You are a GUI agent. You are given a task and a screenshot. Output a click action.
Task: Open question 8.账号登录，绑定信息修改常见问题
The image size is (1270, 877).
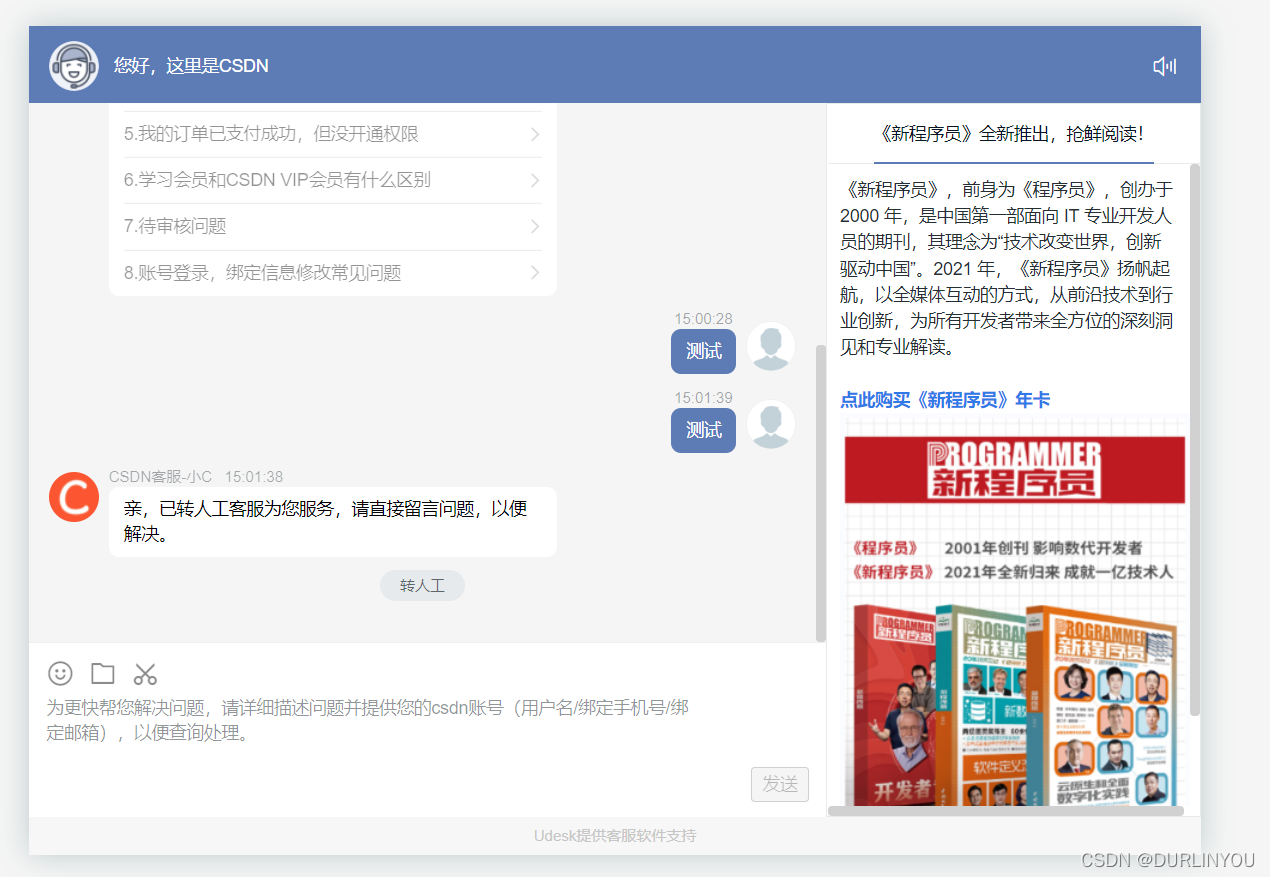pyautogui.click(x=333, y=272)
